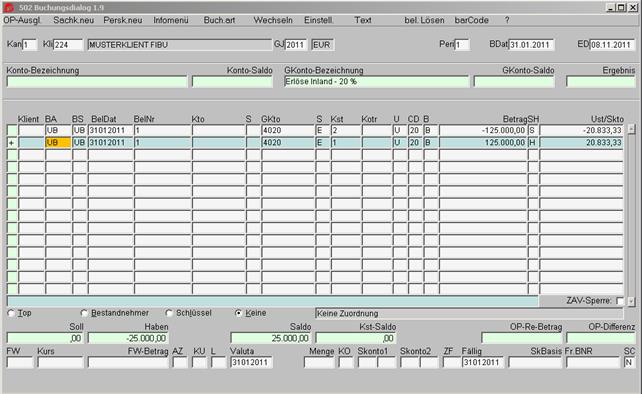The width and height of the screenshot is (642, 394).
Task: Click the scroll up arrow beside booking grid
Action: coord(631,129)
